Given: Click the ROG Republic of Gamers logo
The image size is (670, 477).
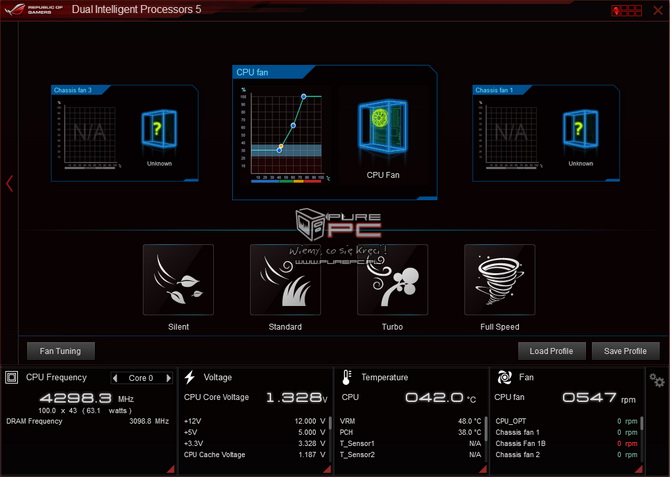Looking at the screenshot, I should 34,9.
